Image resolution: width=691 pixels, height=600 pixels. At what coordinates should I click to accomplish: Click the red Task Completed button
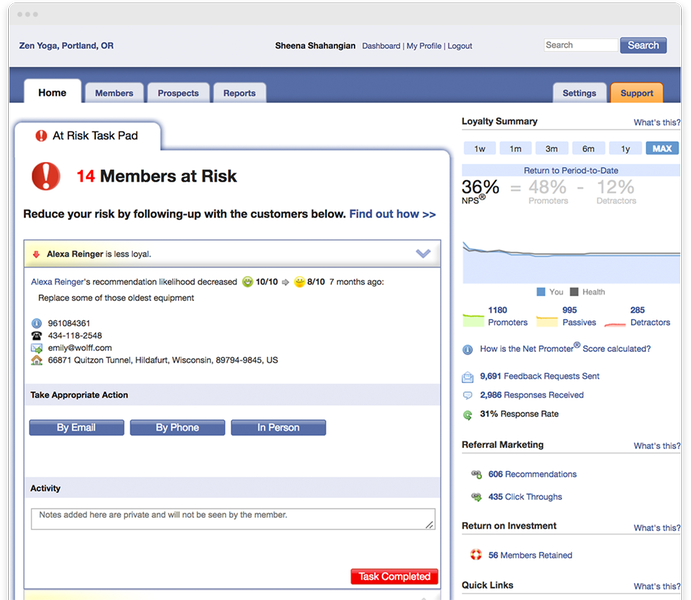pos(395,577)
